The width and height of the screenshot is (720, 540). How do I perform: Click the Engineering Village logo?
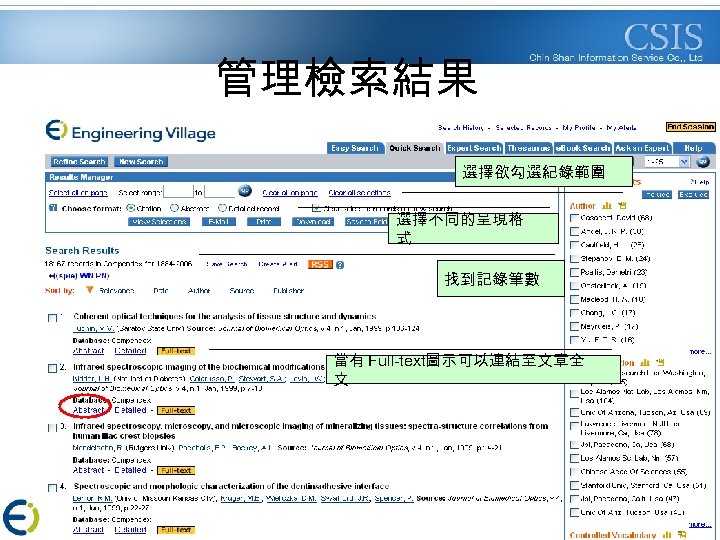tap(131, 131)
